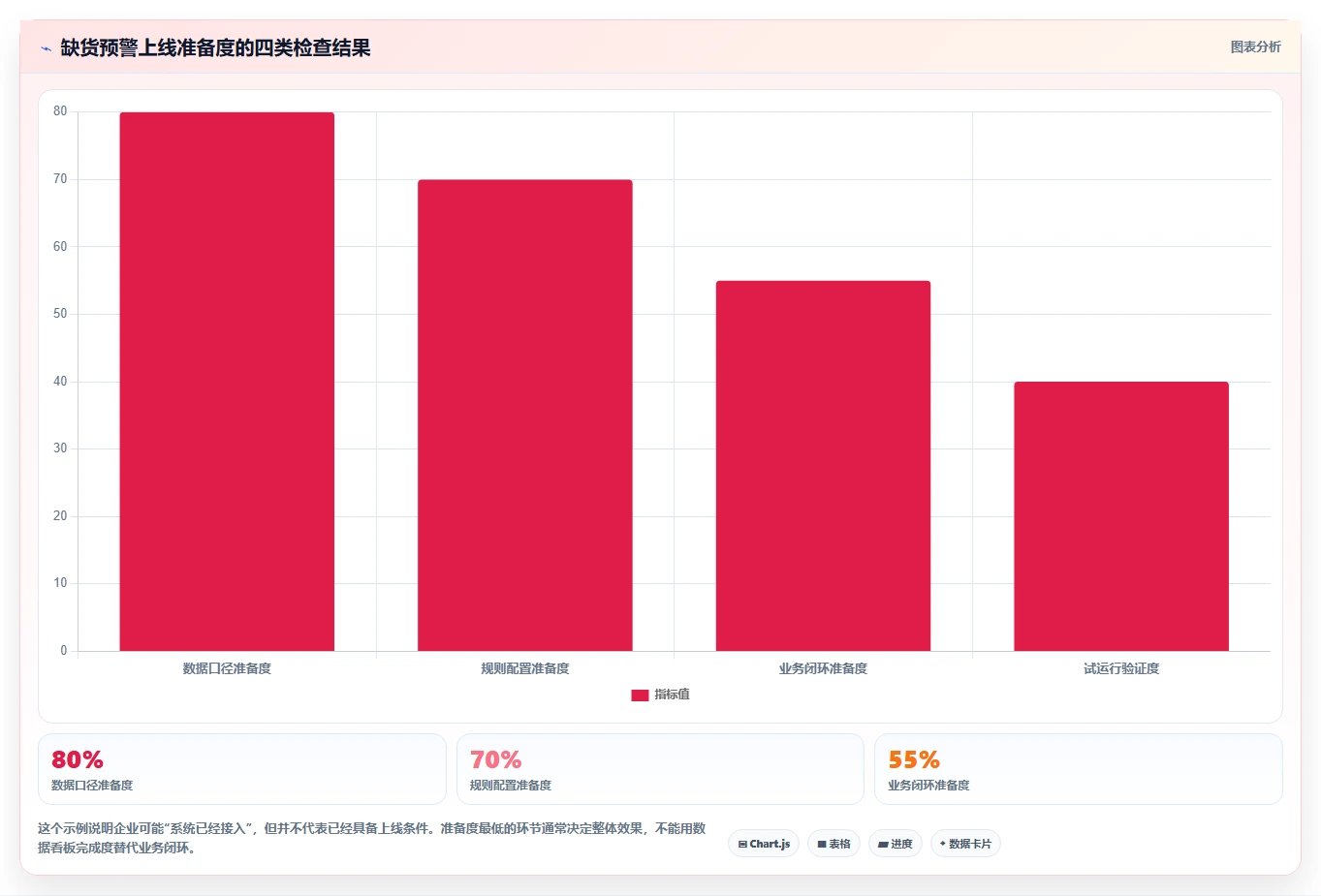Click the 试运行验证度 x-axis label
Screen dimensions: 1321x896
click(1121, 668)
